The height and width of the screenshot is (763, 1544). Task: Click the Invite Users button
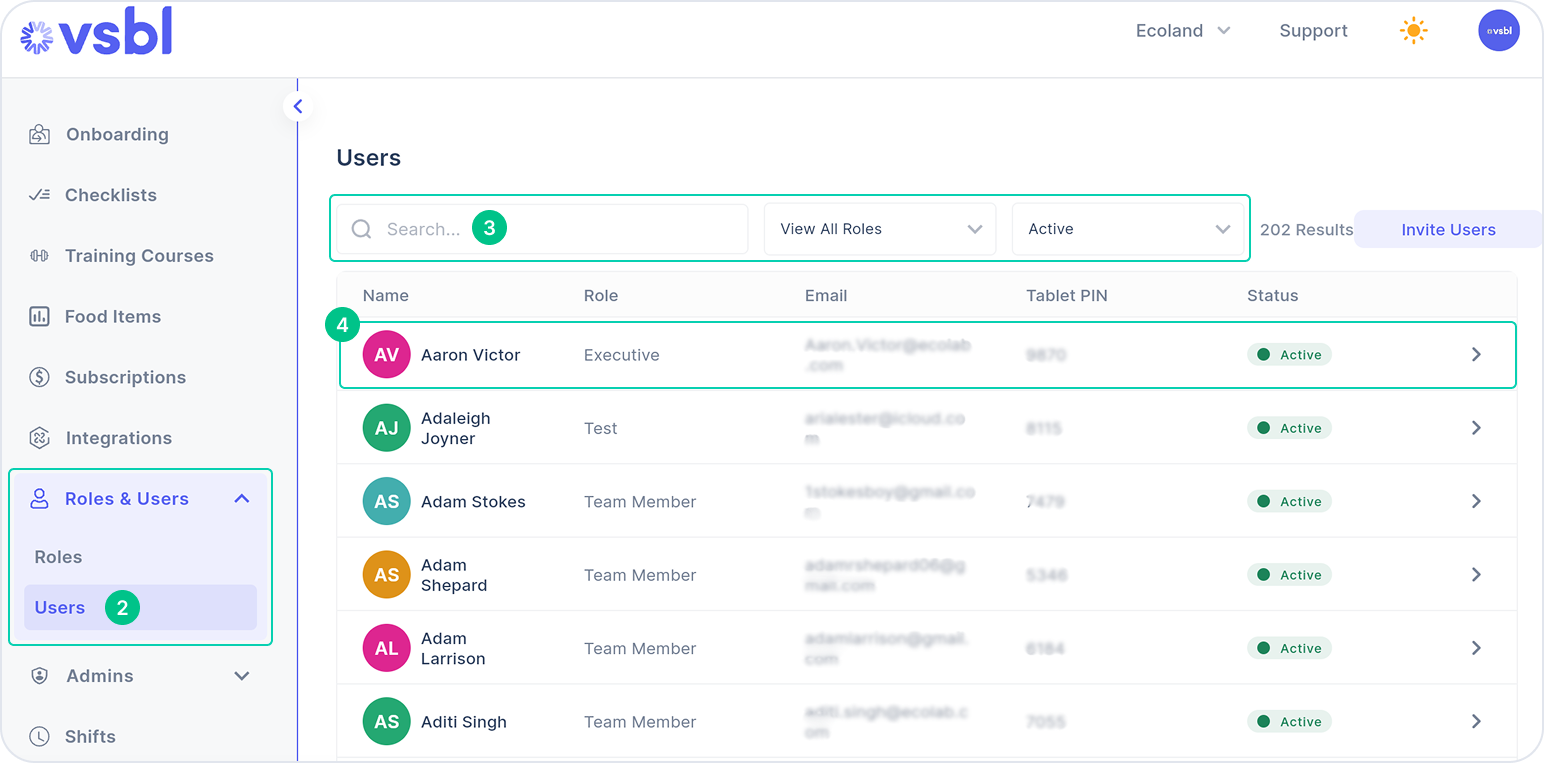pyautogui.click(x=1448, y=230)
